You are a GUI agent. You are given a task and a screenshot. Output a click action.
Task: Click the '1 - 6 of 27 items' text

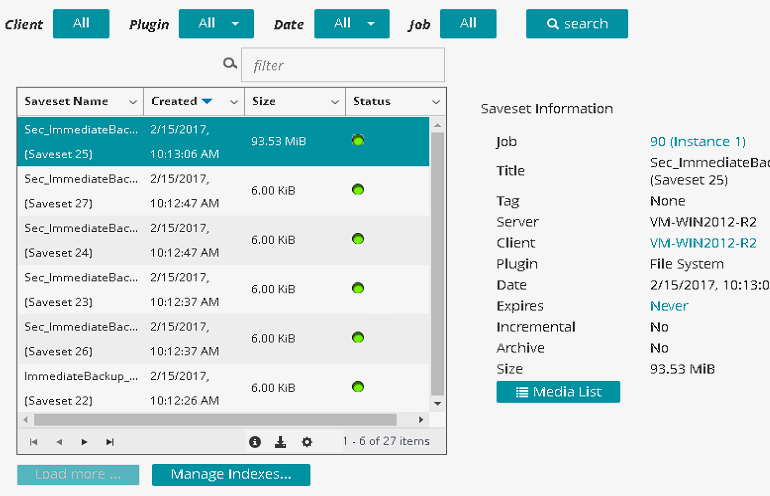coord(386,441)
